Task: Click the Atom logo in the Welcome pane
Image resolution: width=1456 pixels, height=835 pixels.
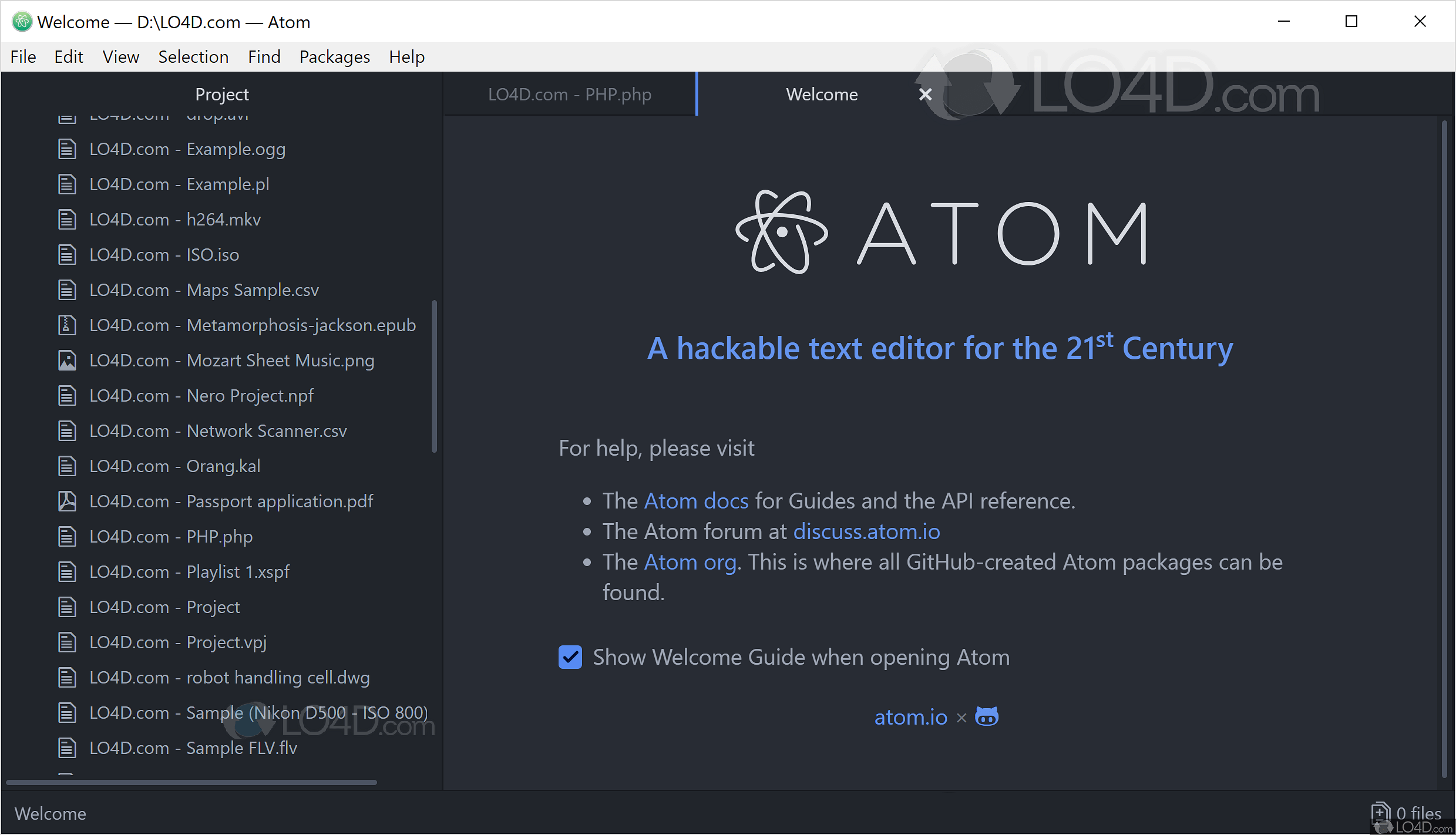Action: (781, 233)
